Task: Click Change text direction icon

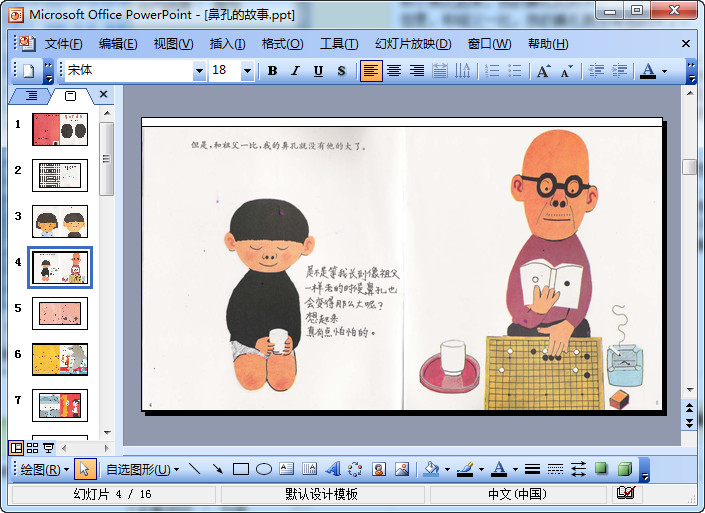Action: 462,71
